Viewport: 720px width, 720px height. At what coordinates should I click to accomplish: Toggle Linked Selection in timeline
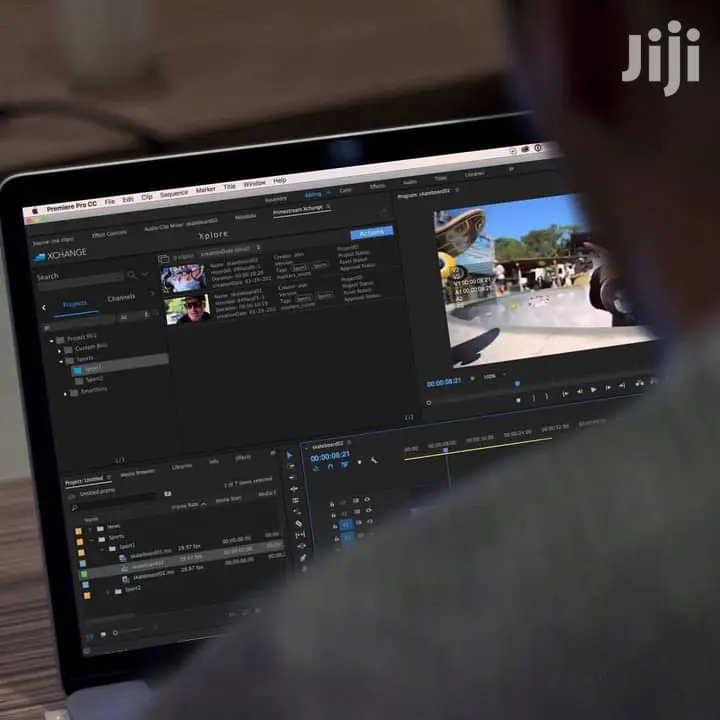coord(345,465)
